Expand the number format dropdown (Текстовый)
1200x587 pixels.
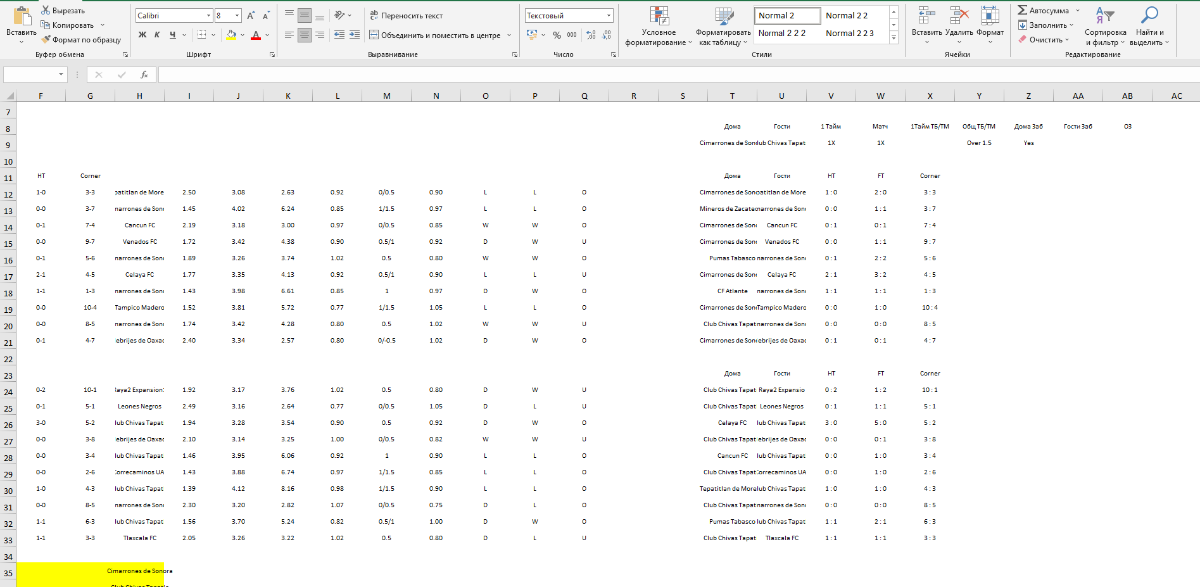point(608,16)
